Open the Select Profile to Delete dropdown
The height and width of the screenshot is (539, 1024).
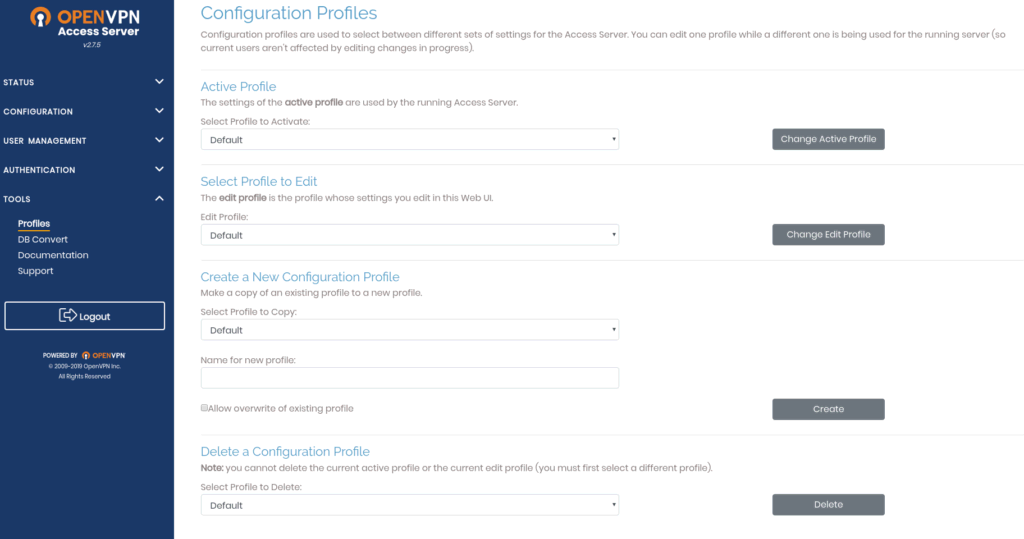click(x=409, y=505)
